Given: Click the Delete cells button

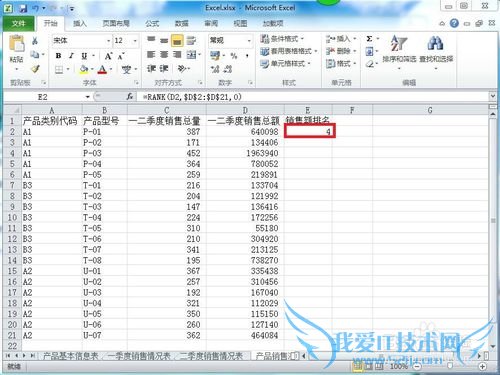Looking at the screenshot, I should (x=341, y=51).
